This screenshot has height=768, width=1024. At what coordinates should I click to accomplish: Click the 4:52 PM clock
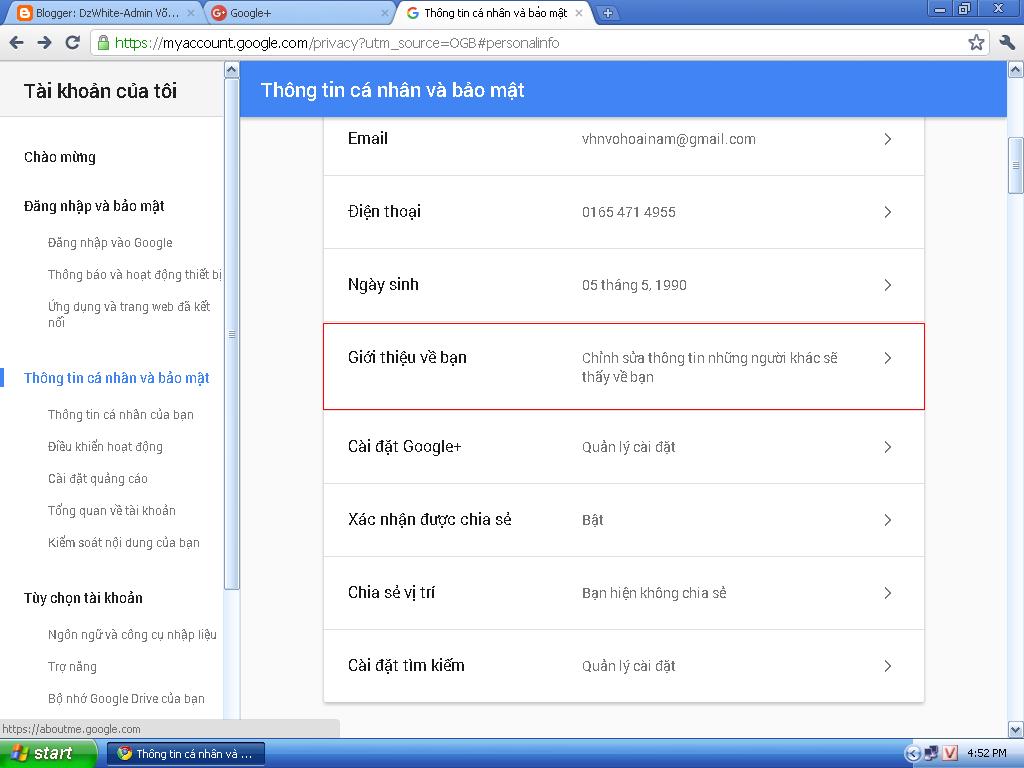coord(986,754)
